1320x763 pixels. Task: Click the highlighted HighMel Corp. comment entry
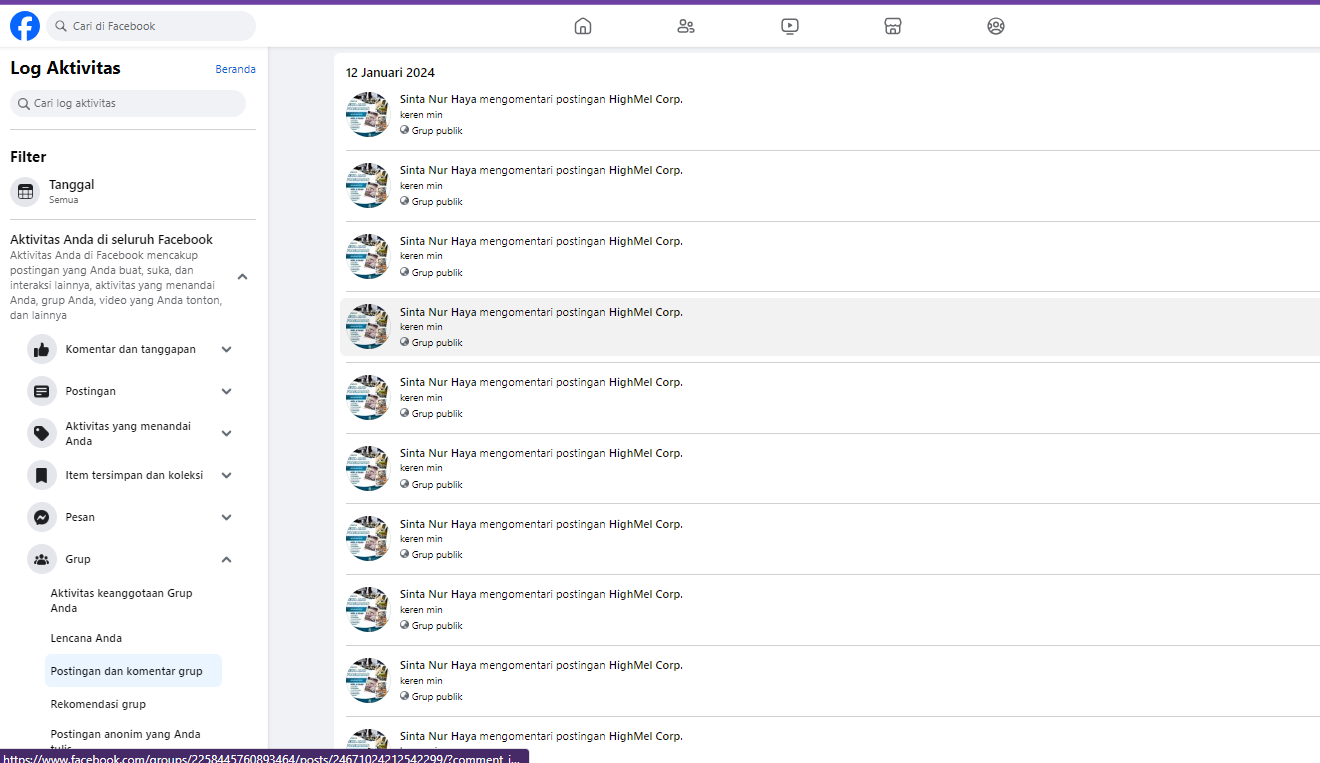tap(830, 326)
